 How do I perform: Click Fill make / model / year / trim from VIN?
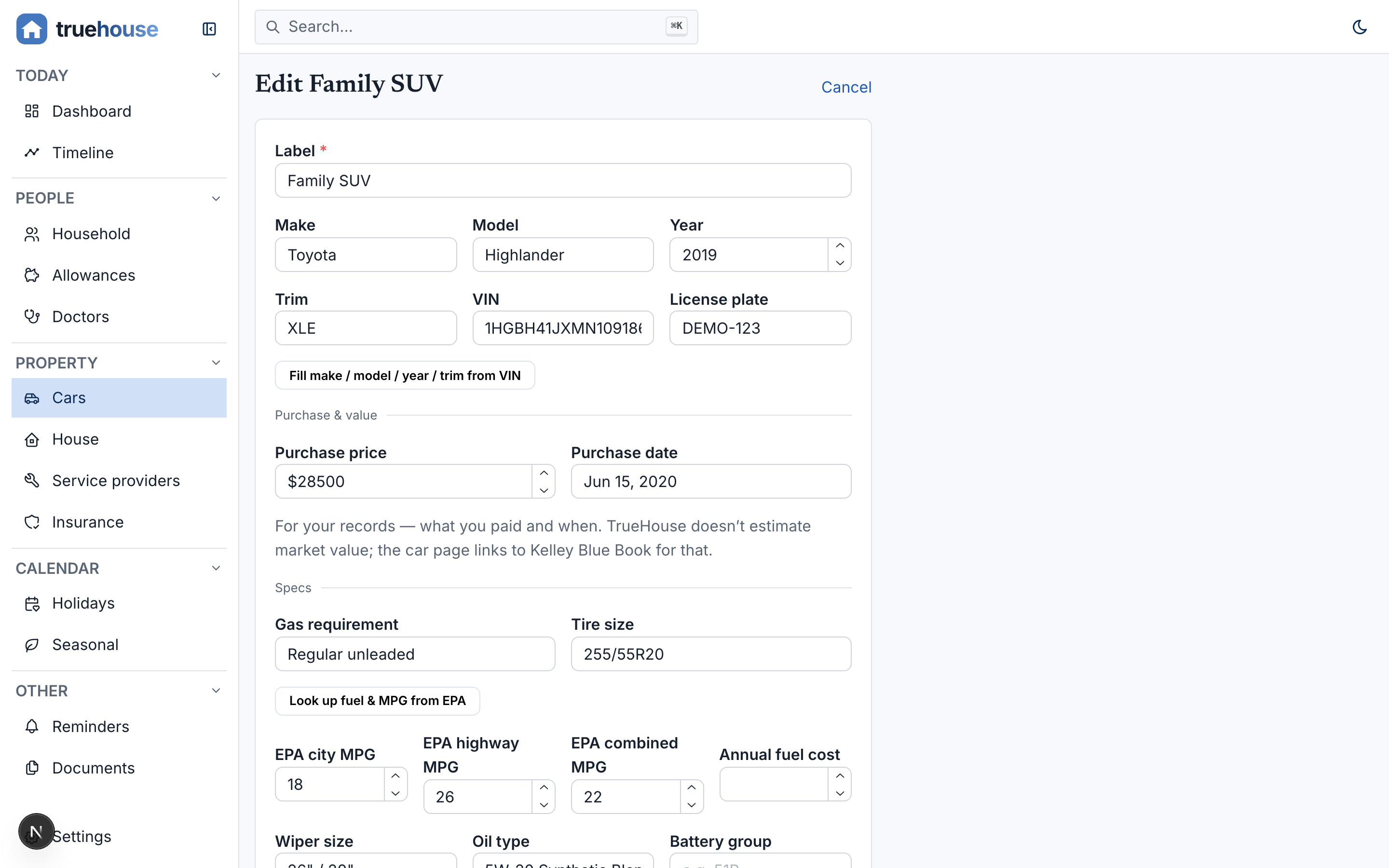[405, 376]
